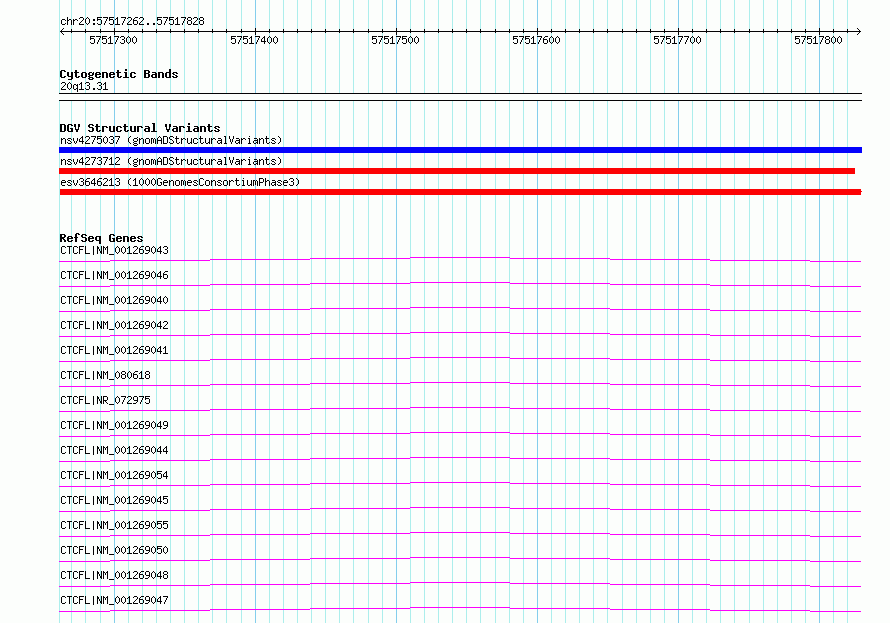The height and width of the screenshot is (623, 890).
Task: Click the ruler's left arrow end
Action: coord(62,32)
